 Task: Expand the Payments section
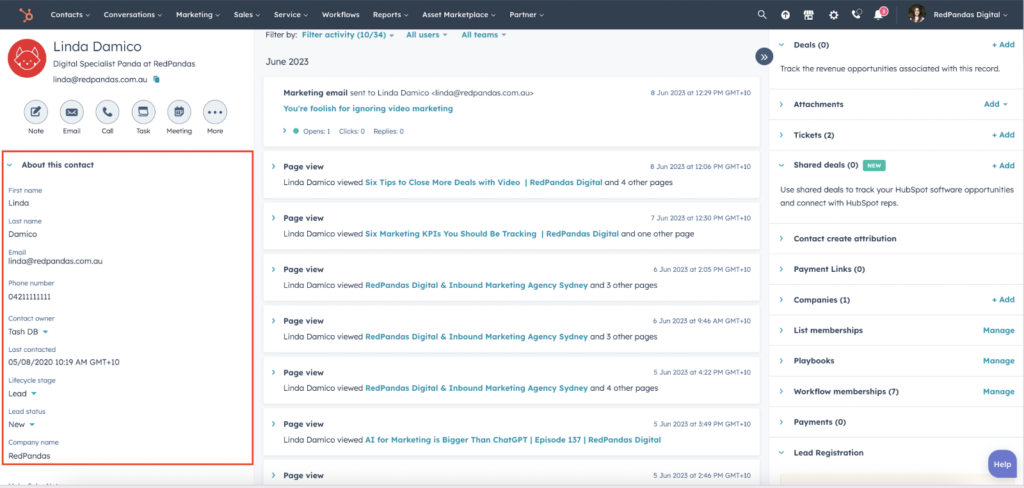pyautogui.click(x=782, y=422)
